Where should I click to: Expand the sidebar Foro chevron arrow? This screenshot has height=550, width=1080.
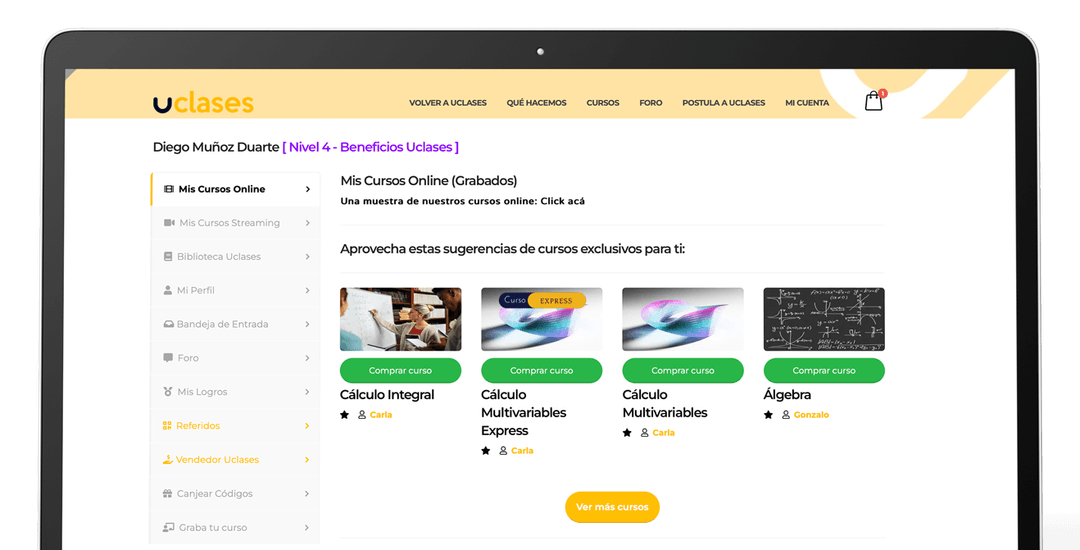307,358
